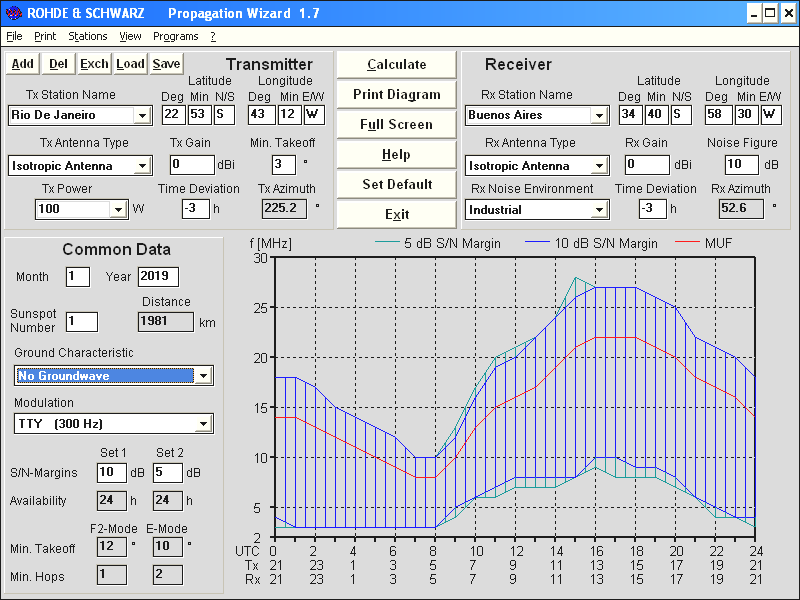This screenshot has width=800, height=600.
Task: Open the question mark help menu
Action: 213,36
